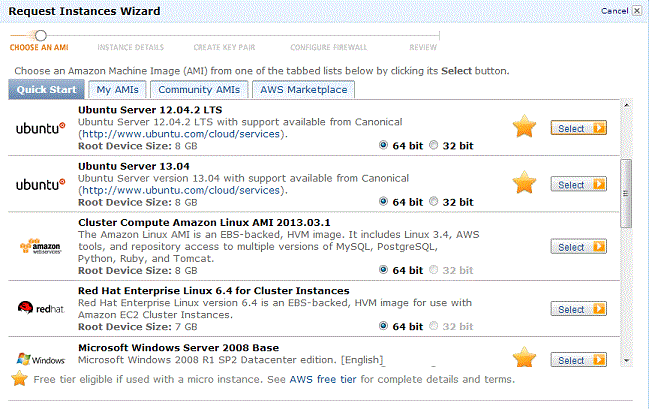Click the Windows logo for Windows Server 2008
The height and width of the screenshot is (409, 649).
click(41, 359)
